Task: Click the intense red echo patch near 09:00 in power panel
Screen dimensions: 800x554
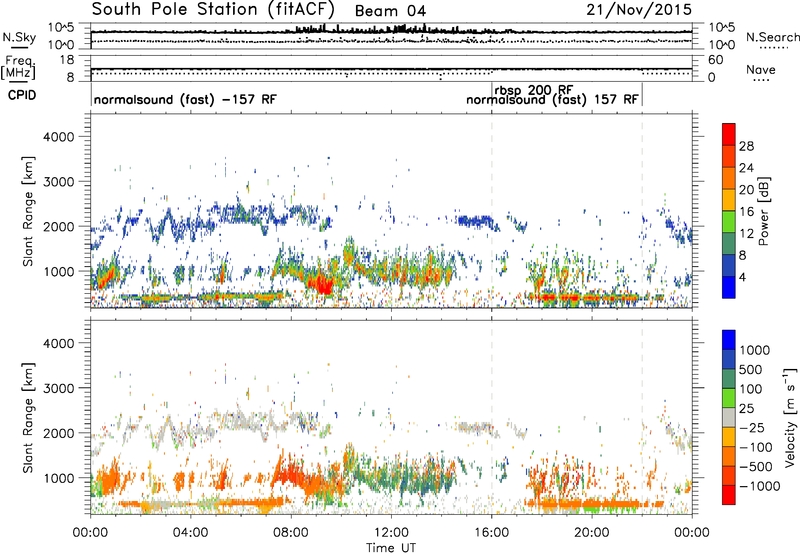Action: [x=322, y=284]
